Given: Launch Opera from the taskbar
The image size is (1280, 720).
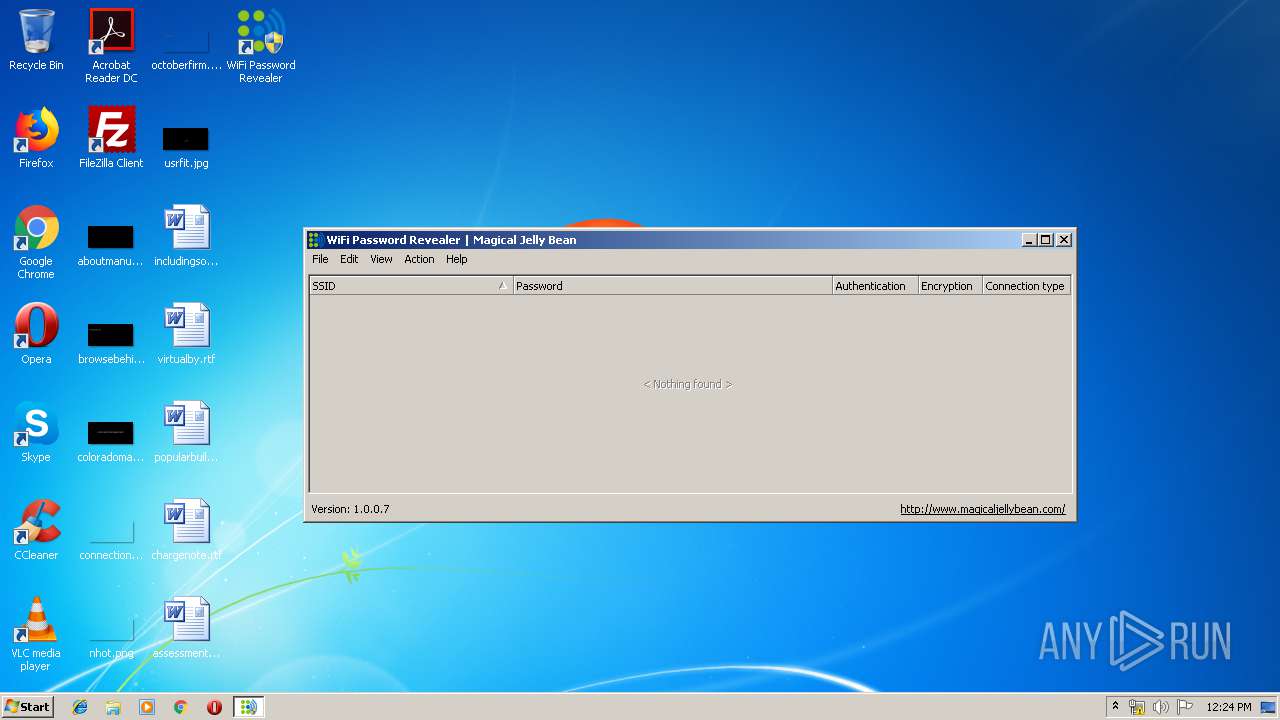Looking at the screenshot, I should pyautogui.click(x=214, y=707).
